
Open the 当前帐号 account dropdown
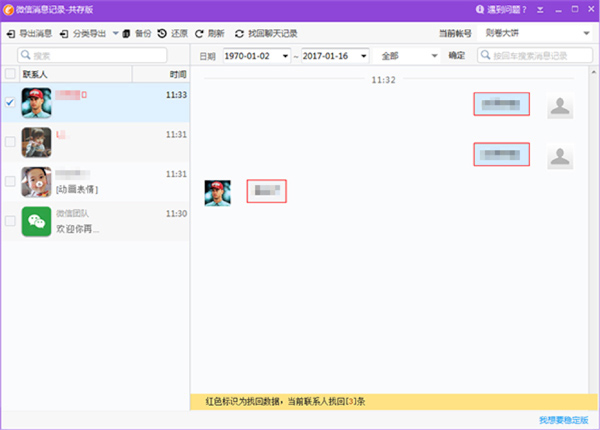coord(537,33)
